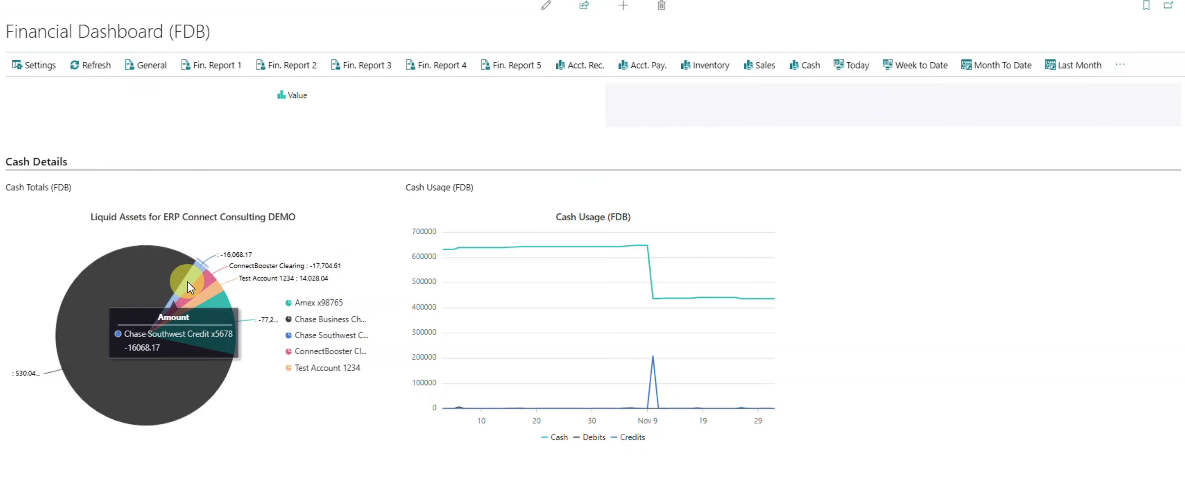Image resolution: width=1185 pixels, height=478 pixels.
Task: Set period to Today
Action: pos(851,65)
